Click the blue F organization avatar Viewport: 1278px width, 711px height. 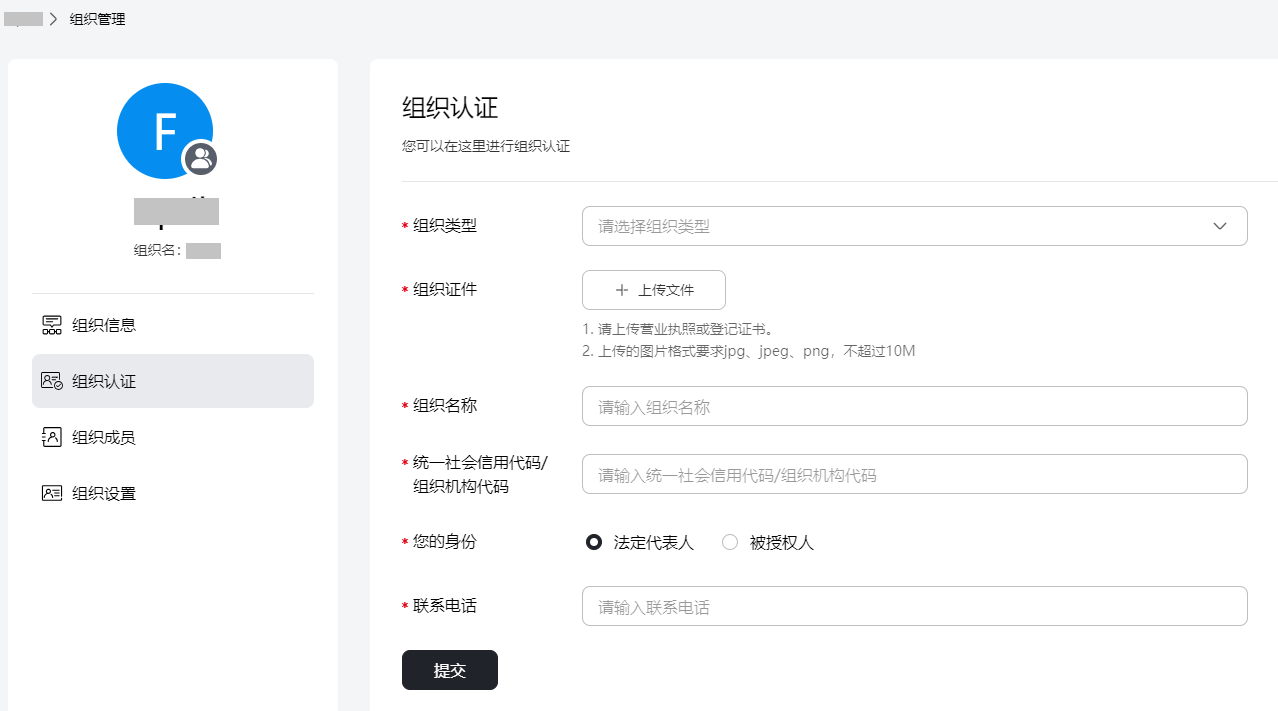pos(160,128)
